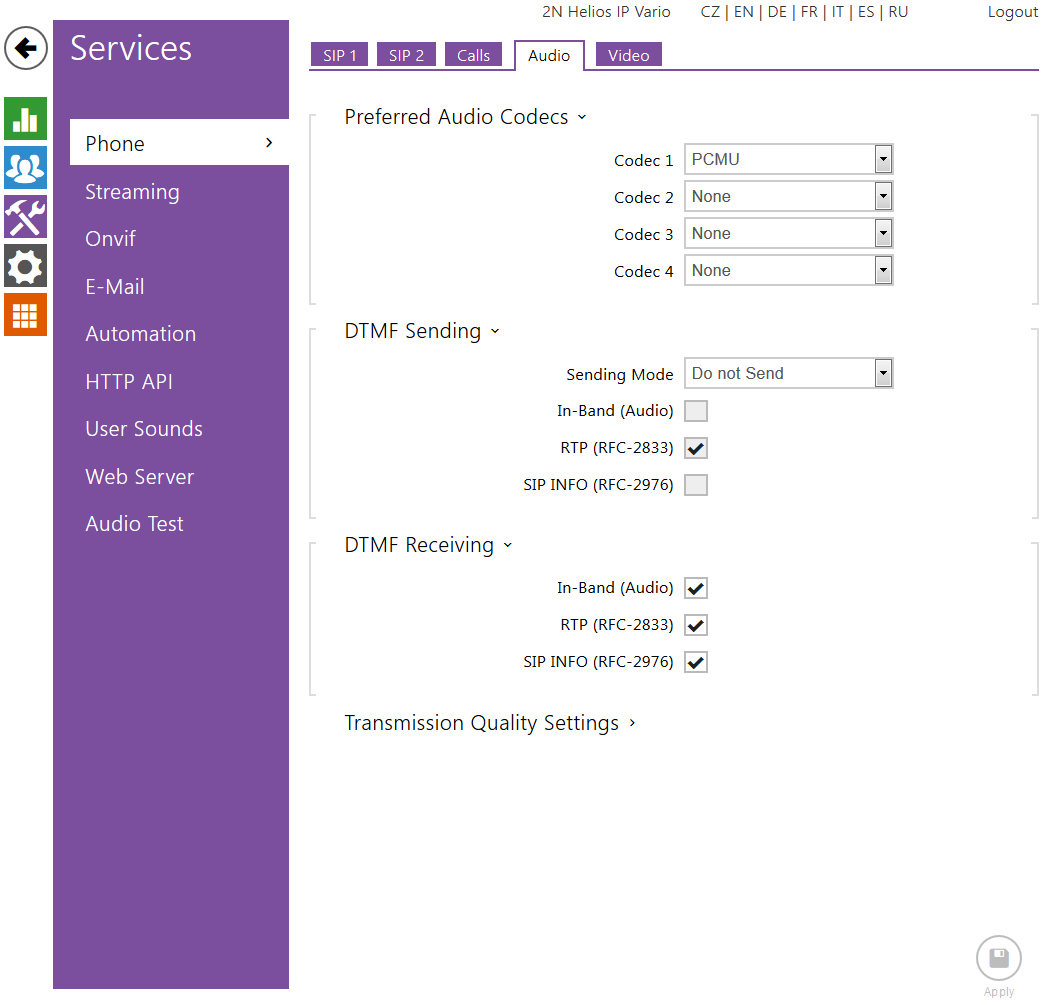Switch to the Video tab
The image size is (1043, 1005).
[x=628, y=56]
